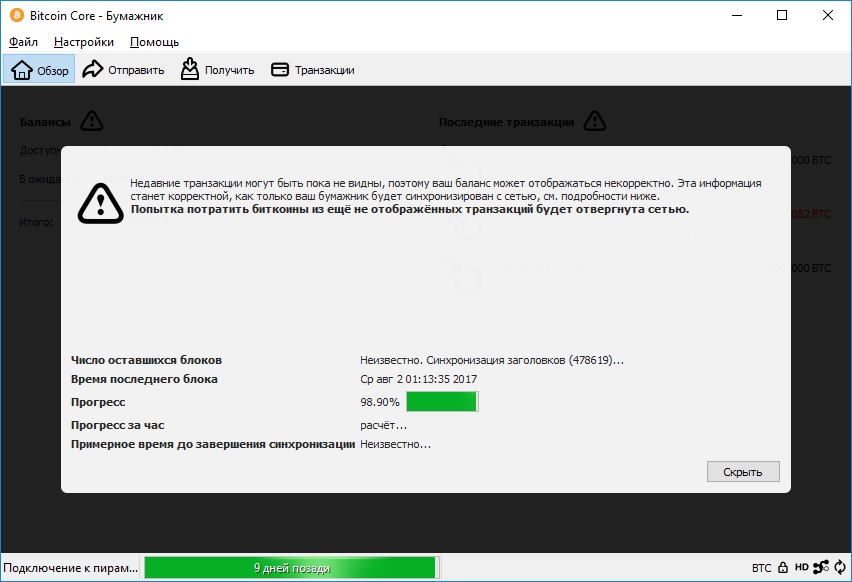
Task: Click the BTC unit selector in status bar
Action: coord(761,568)
